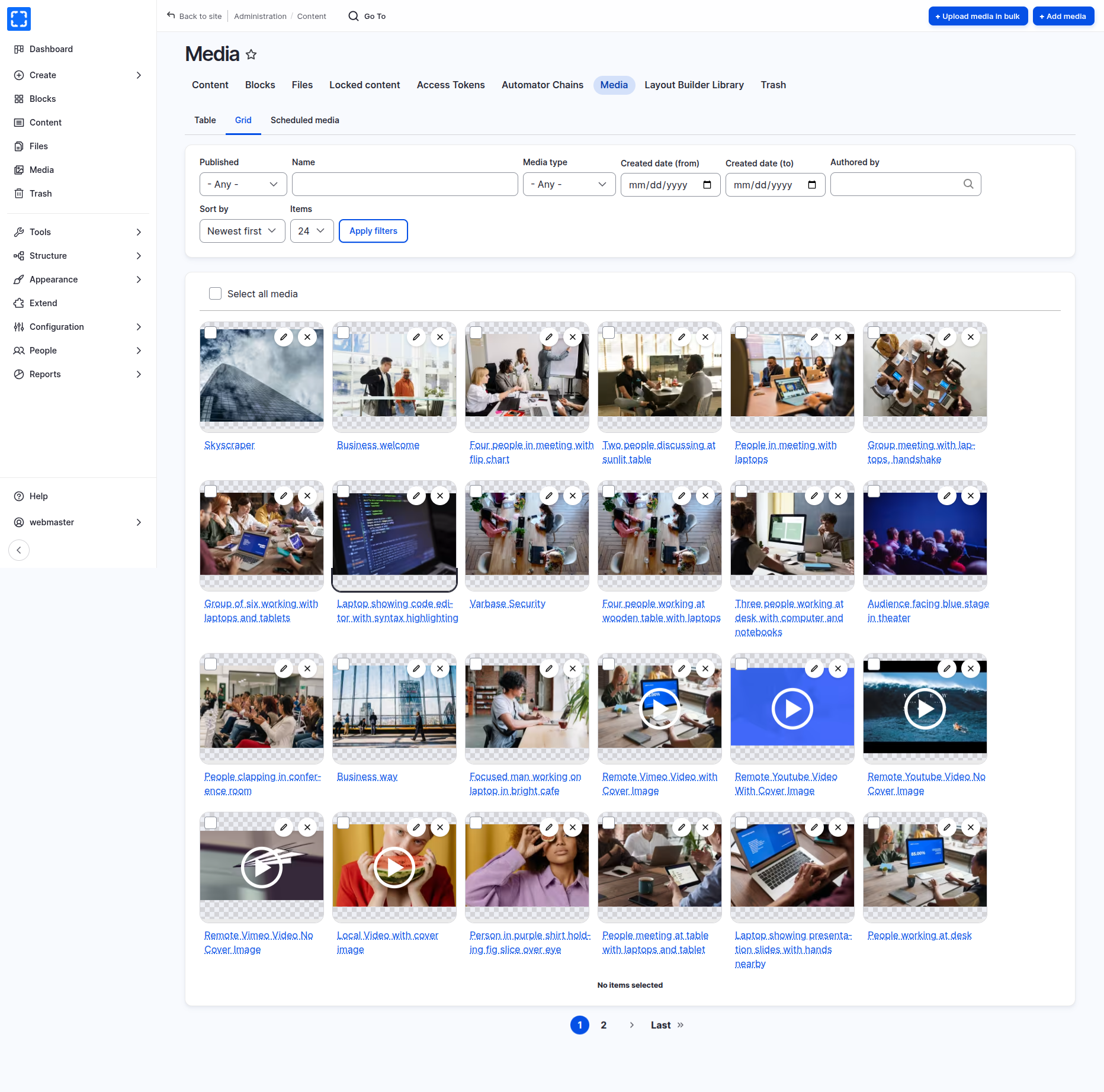
Task: Edit the Business welcome media item
Action: click(x=416, y=337)
